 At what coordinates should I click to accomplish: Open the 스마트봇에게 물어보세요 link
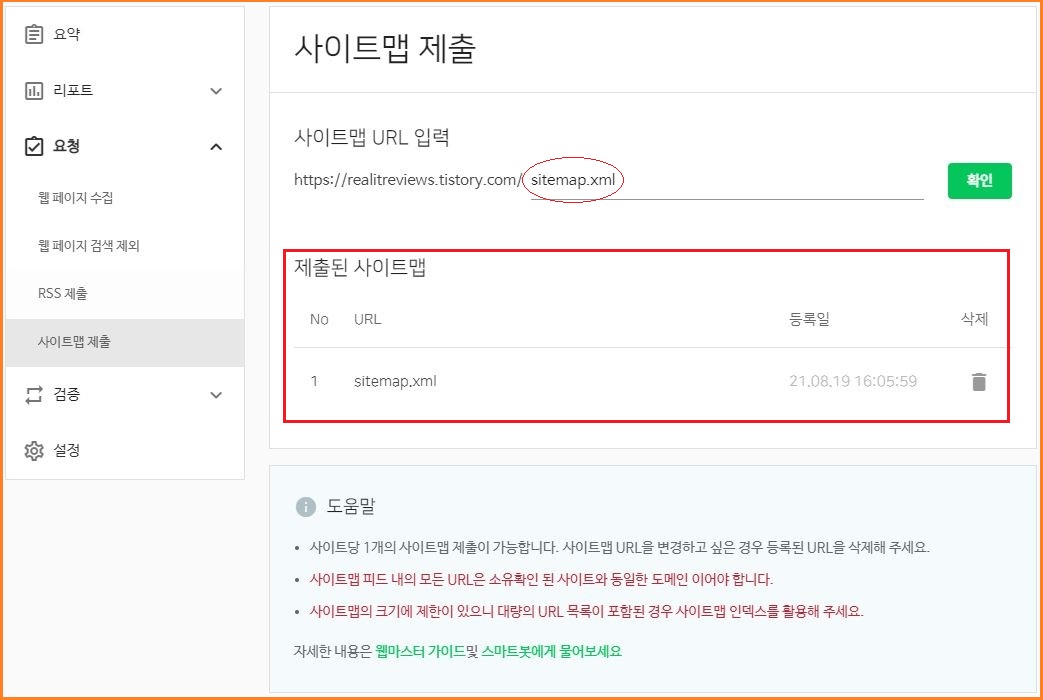[551, 651]
